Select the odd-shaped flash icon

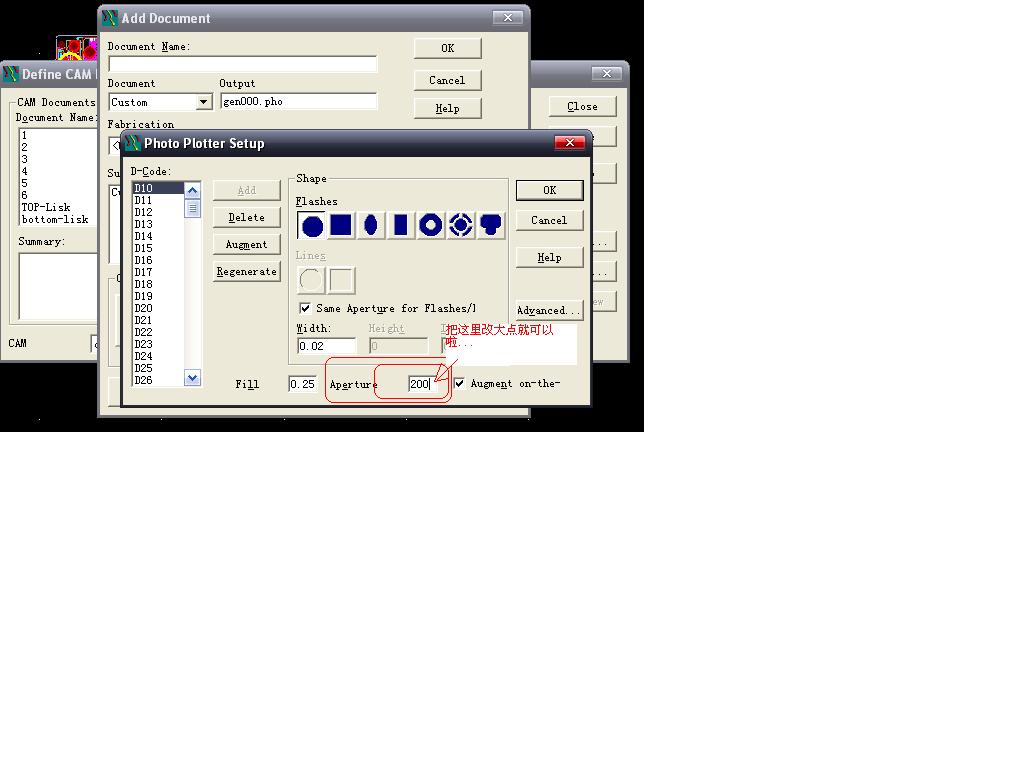point(490,225)
